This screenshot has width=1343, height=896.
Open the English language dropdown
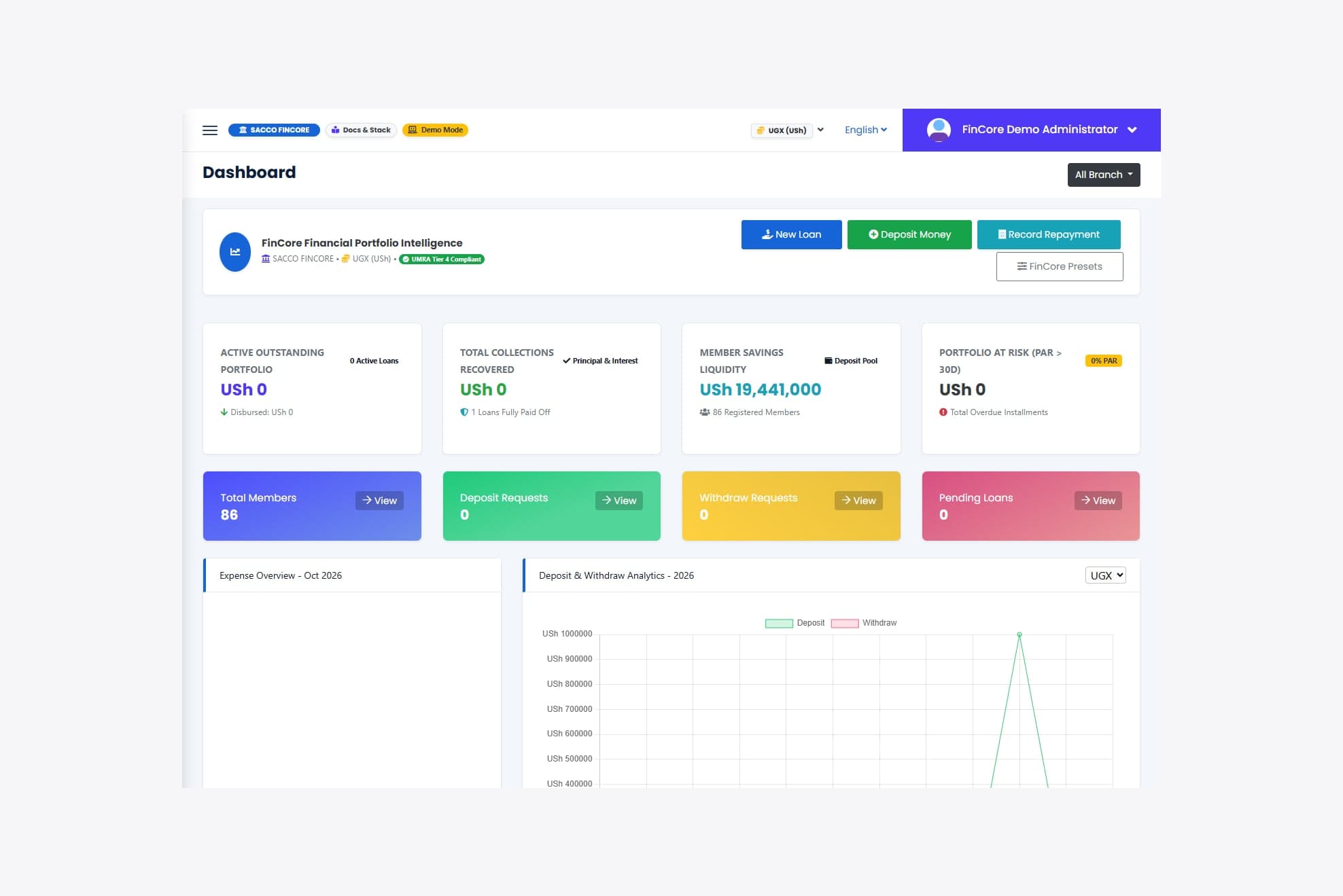tap(866, 130)
